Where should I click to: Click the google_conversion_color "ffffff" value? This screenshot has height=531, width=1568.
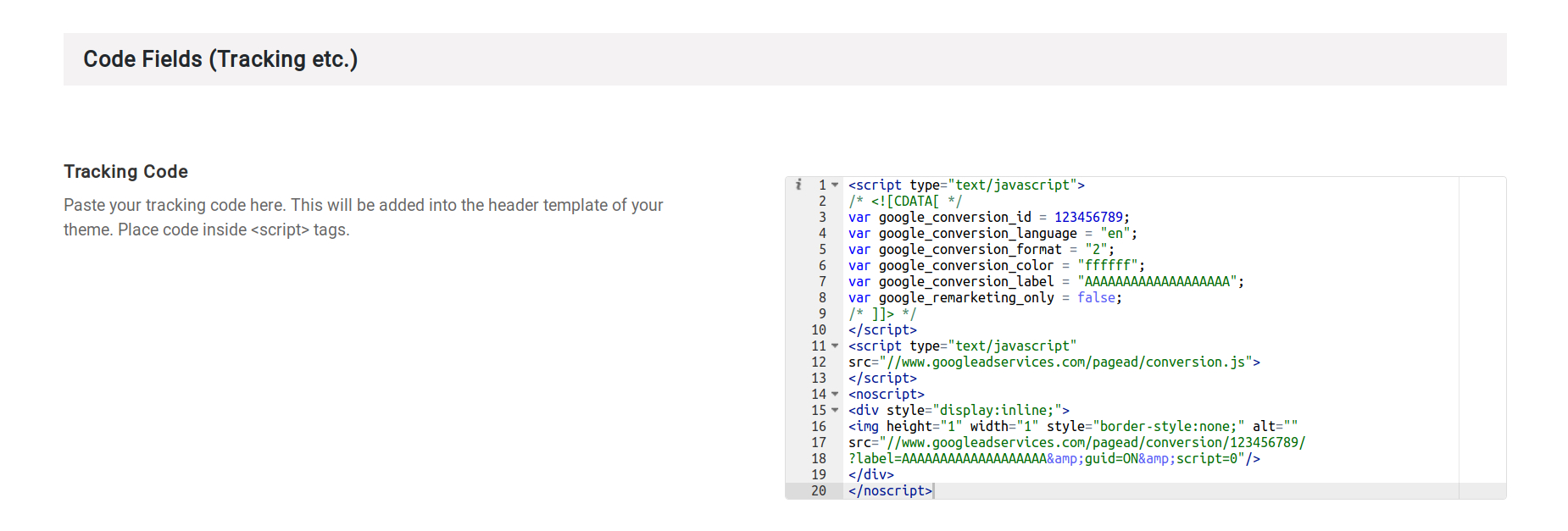pyautogui.click(x=1107, y=265)
